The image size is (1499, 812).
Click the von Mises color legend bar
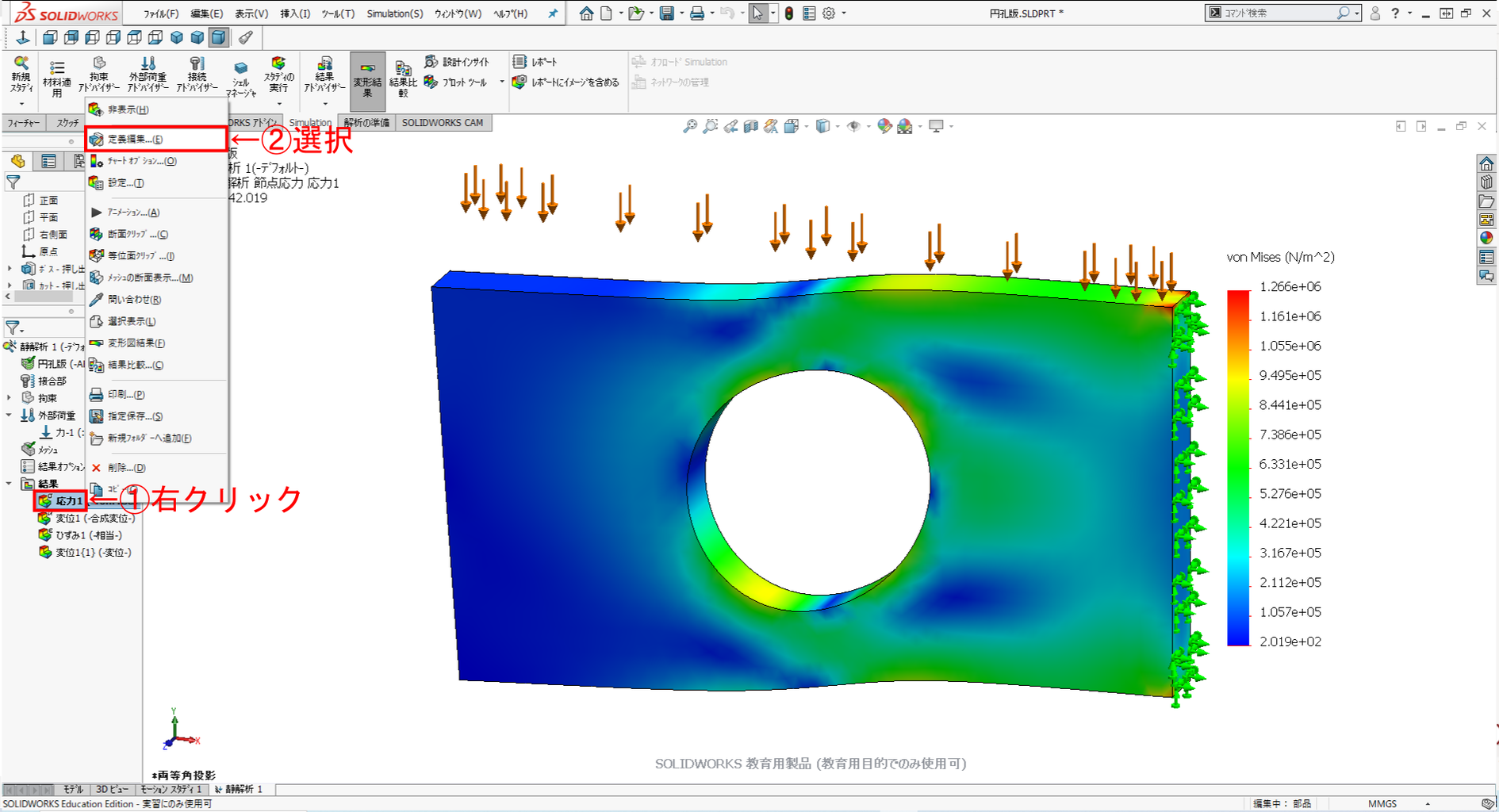click(x=1238, y=469)
